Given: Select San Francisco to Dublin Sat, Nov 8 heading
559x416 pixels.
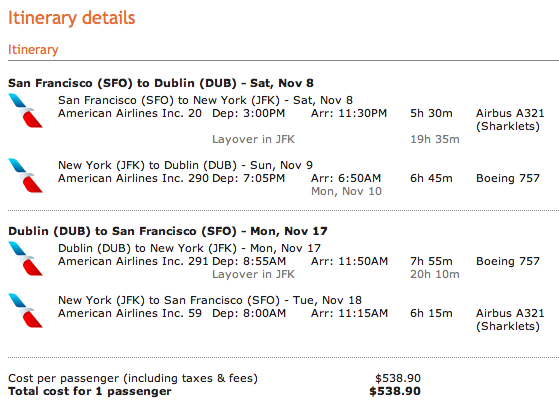Looking at the screenshot, I should click(161, 83).
